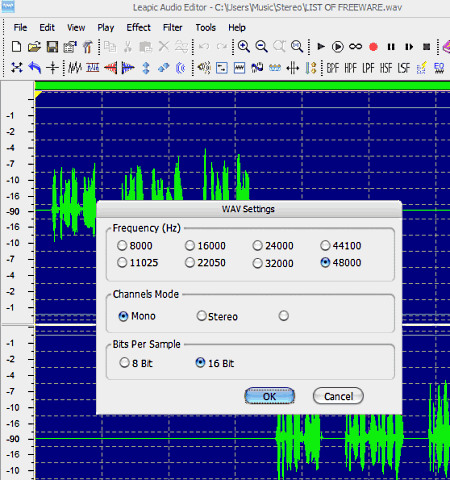Image resolution: width=450 pixels, height=480 pixels.
Task: Click the New file icon
Action: [x=16, y=47]
